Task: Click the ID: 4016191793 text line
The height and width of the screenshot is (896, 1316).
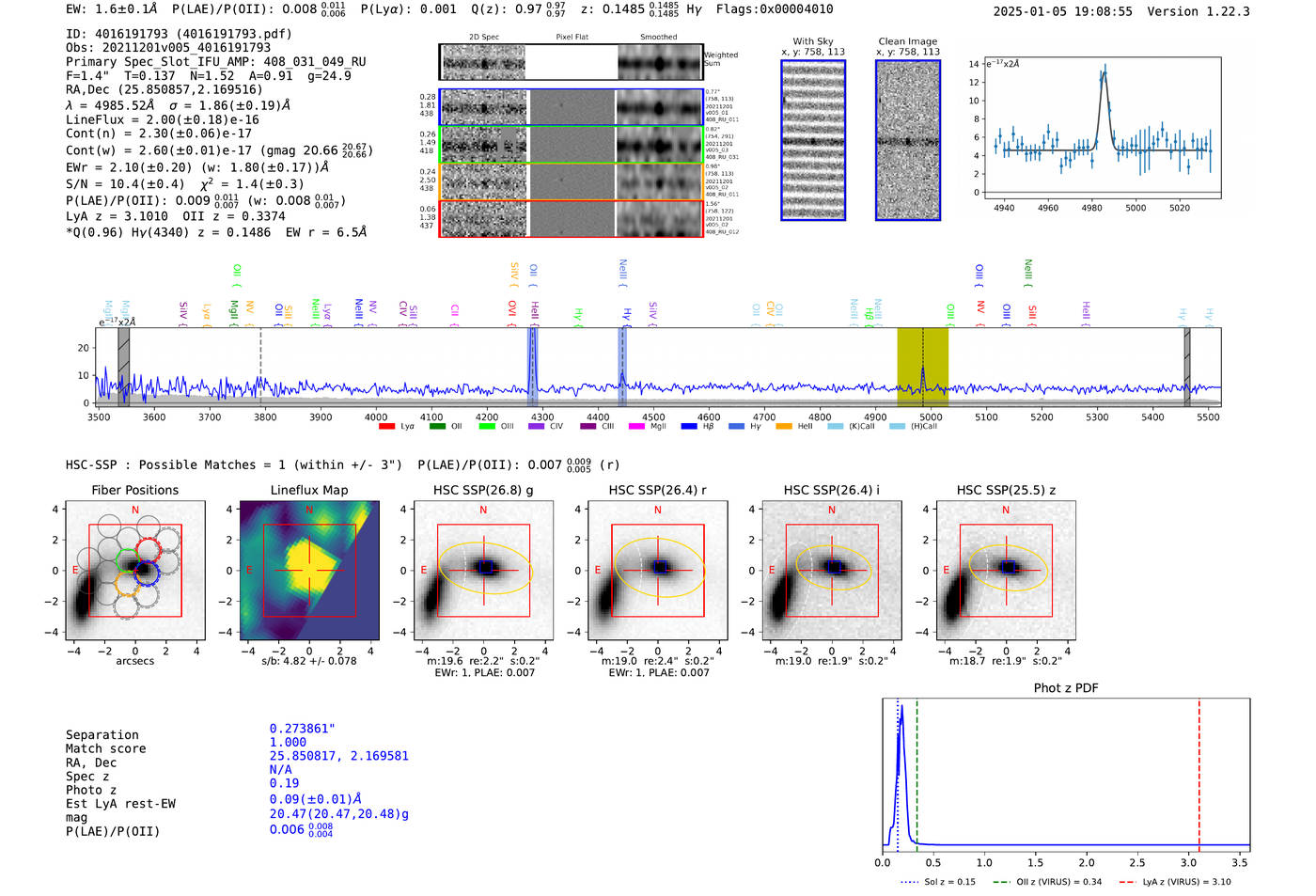Action: tap(179, 34)
